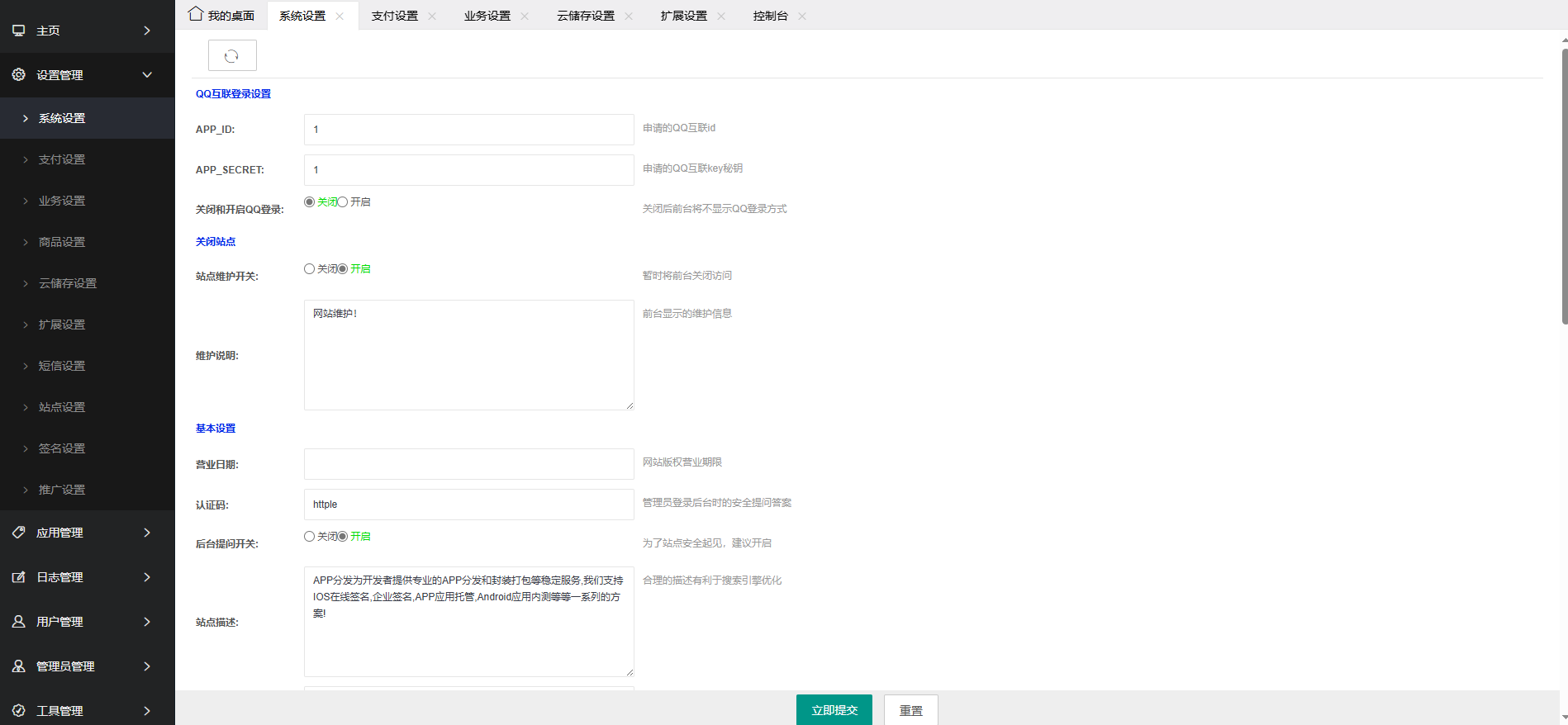
Task: Click the 站点描述 text area
Action: (x=469, y=622)
